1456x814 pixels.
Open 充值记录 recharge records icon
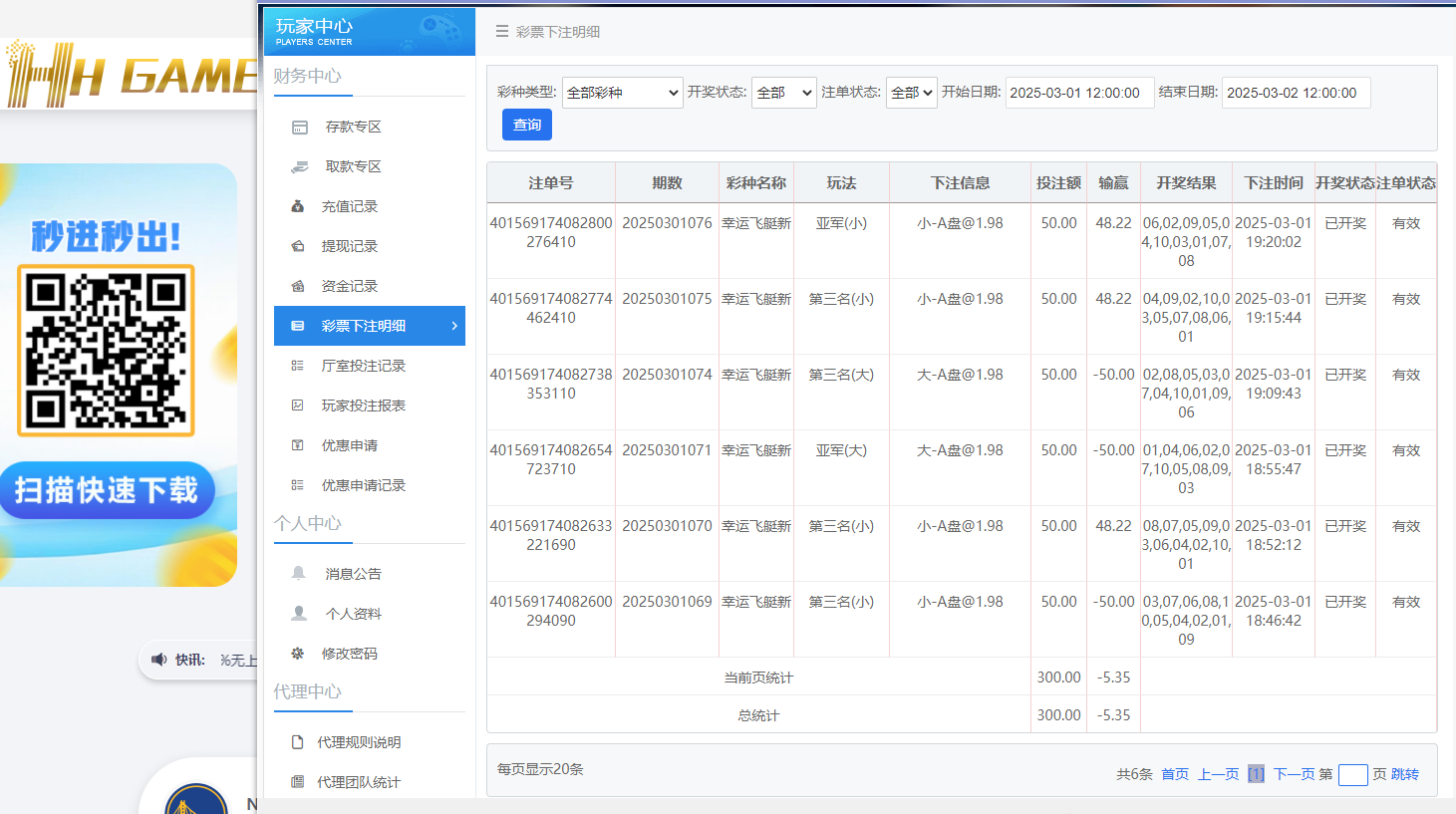[x=300, y=206]
